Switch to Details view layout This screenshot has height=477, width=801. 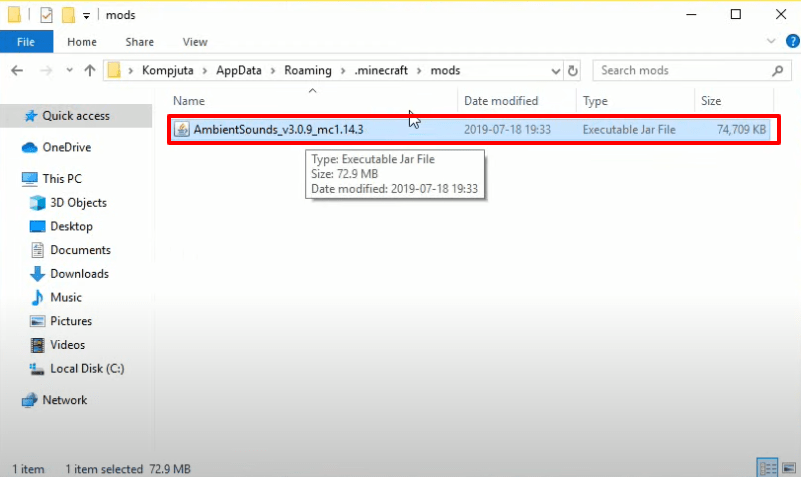[x=767, y=467]
